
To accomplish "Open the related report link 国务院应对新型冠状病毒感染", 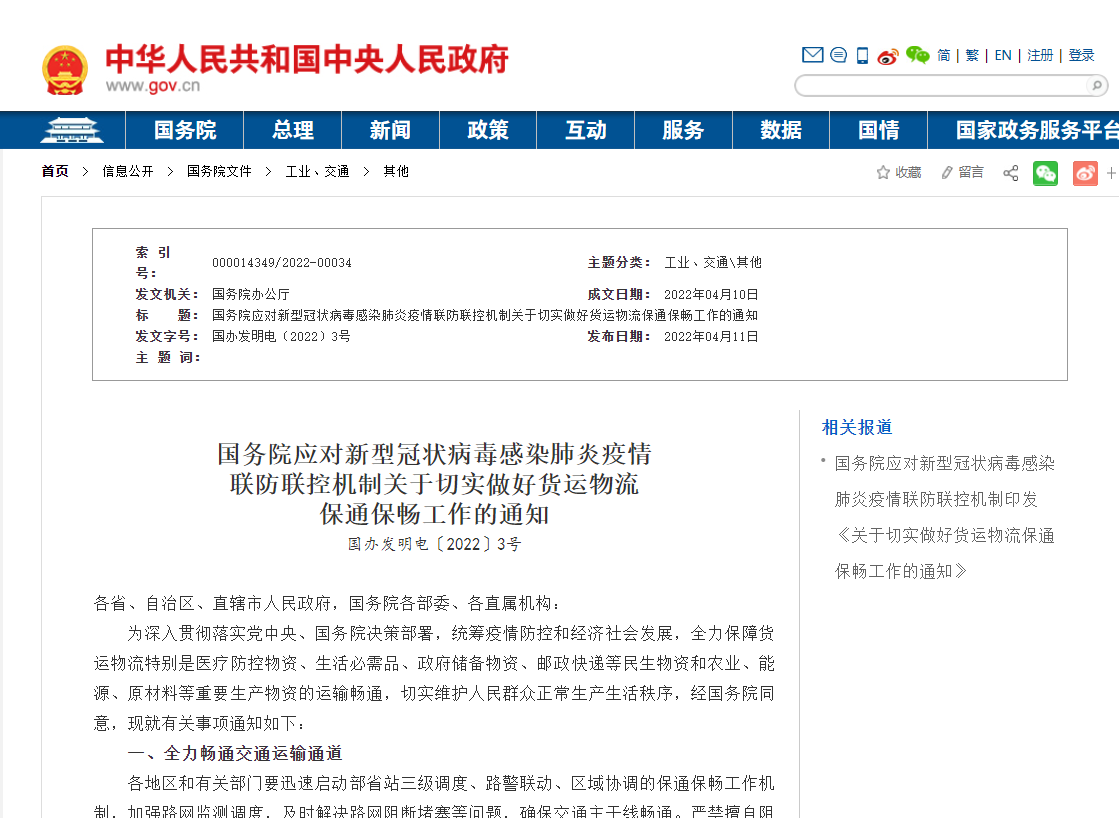I will coord(945,517).
